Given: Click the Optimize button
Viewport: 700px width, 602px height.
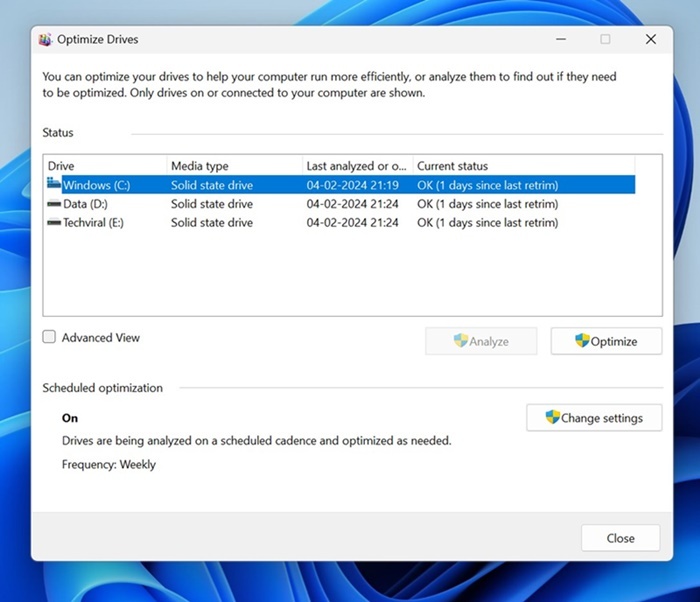Looking at the screenshot, I should [606, 341].
